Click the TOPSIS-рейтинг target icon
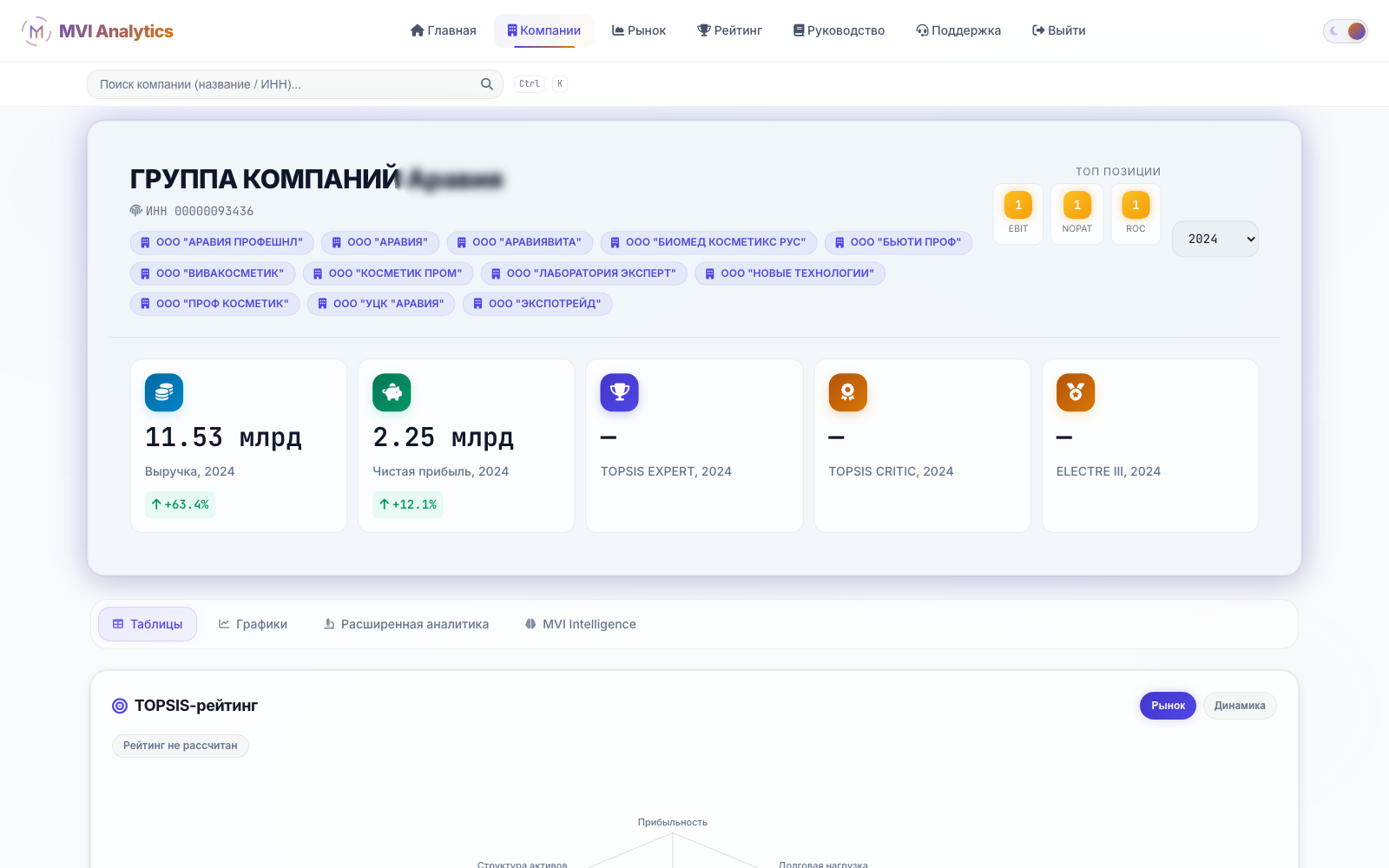The height and width of the screenshot is (868, 1389). [x=120, y=706]
